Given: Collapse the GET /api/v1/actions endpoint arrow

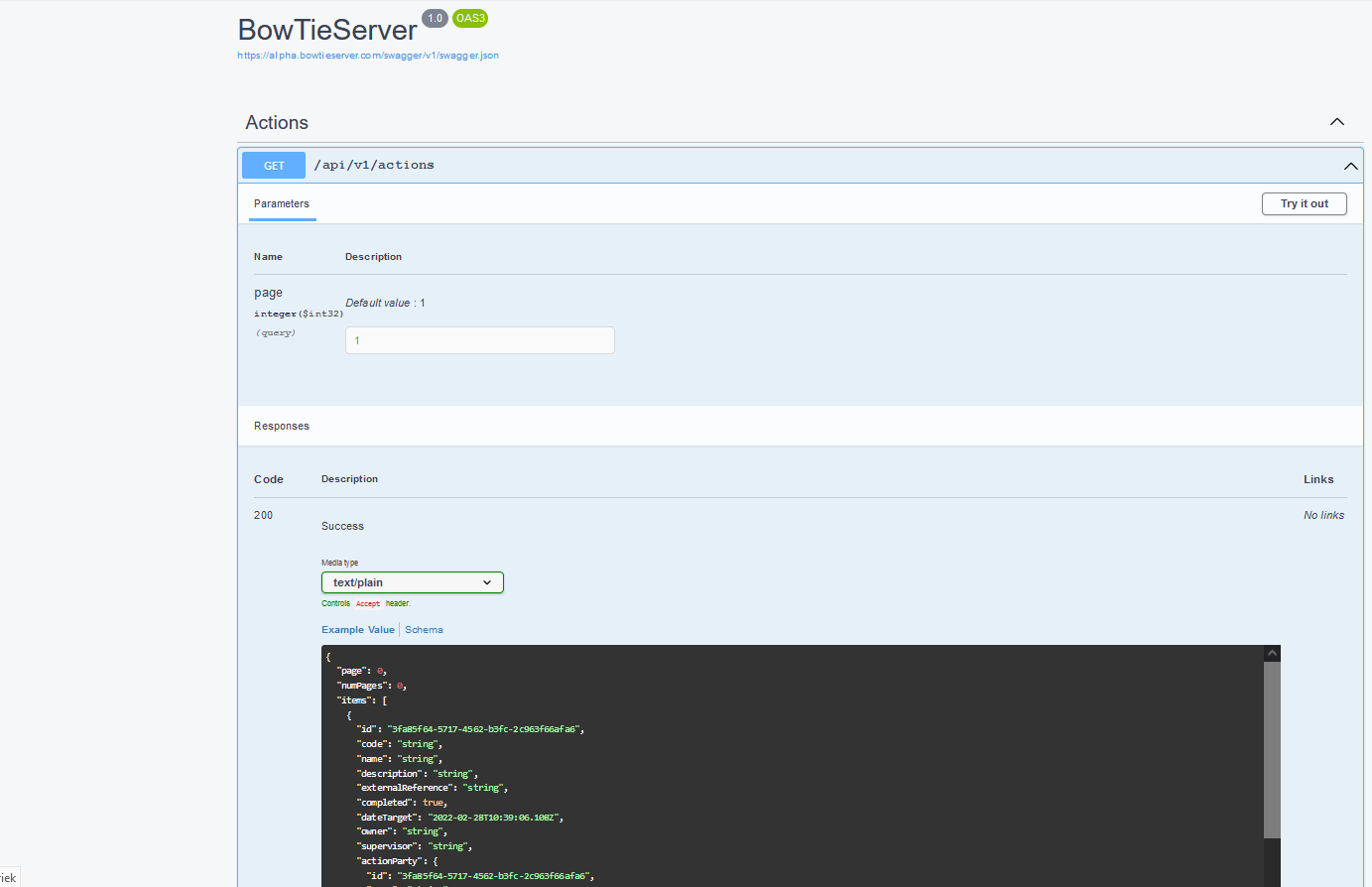Looking at the screenshot, I should pyautogui.click(x=1350, y=166).
